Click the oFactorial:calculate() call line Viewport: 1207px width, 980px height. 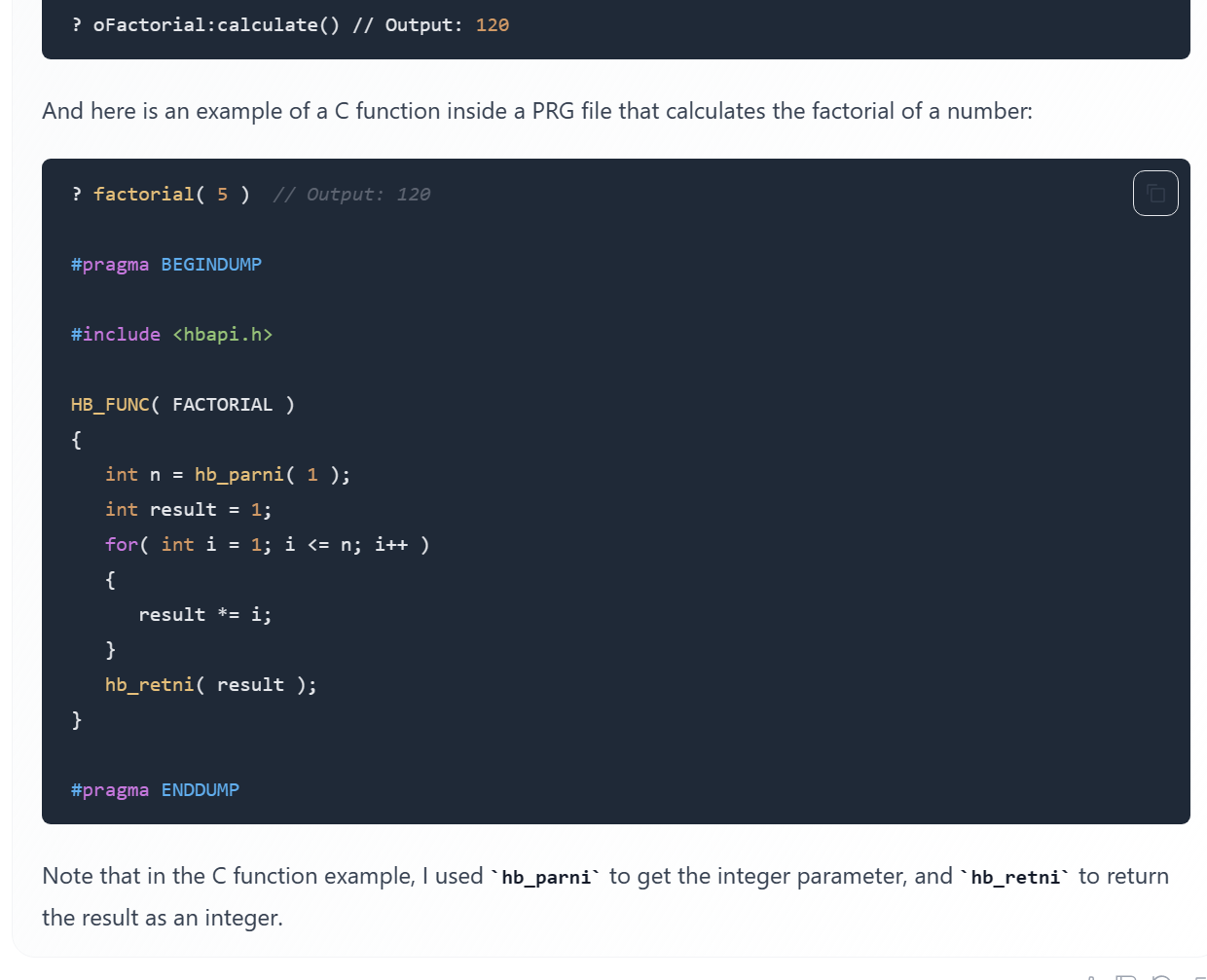pos(216,25)
